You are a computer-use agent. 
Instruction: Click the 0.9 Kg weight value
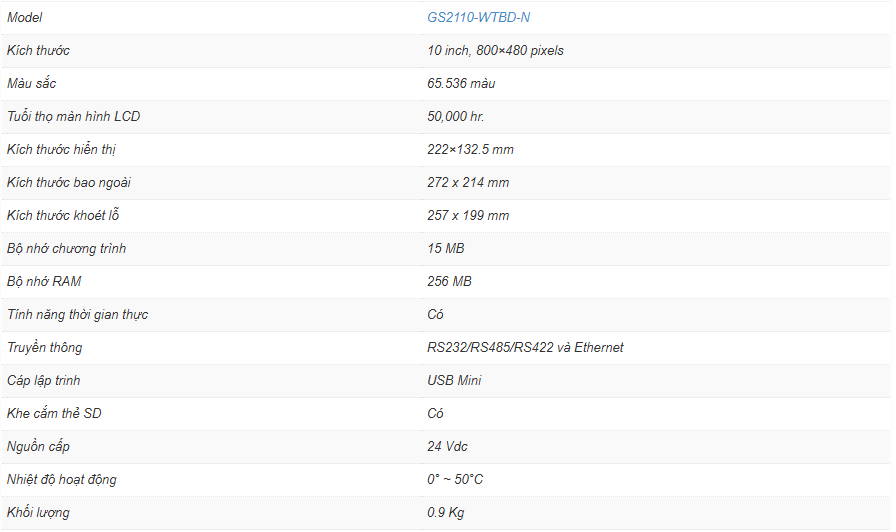pyautogui.click(x=445, y=512)
